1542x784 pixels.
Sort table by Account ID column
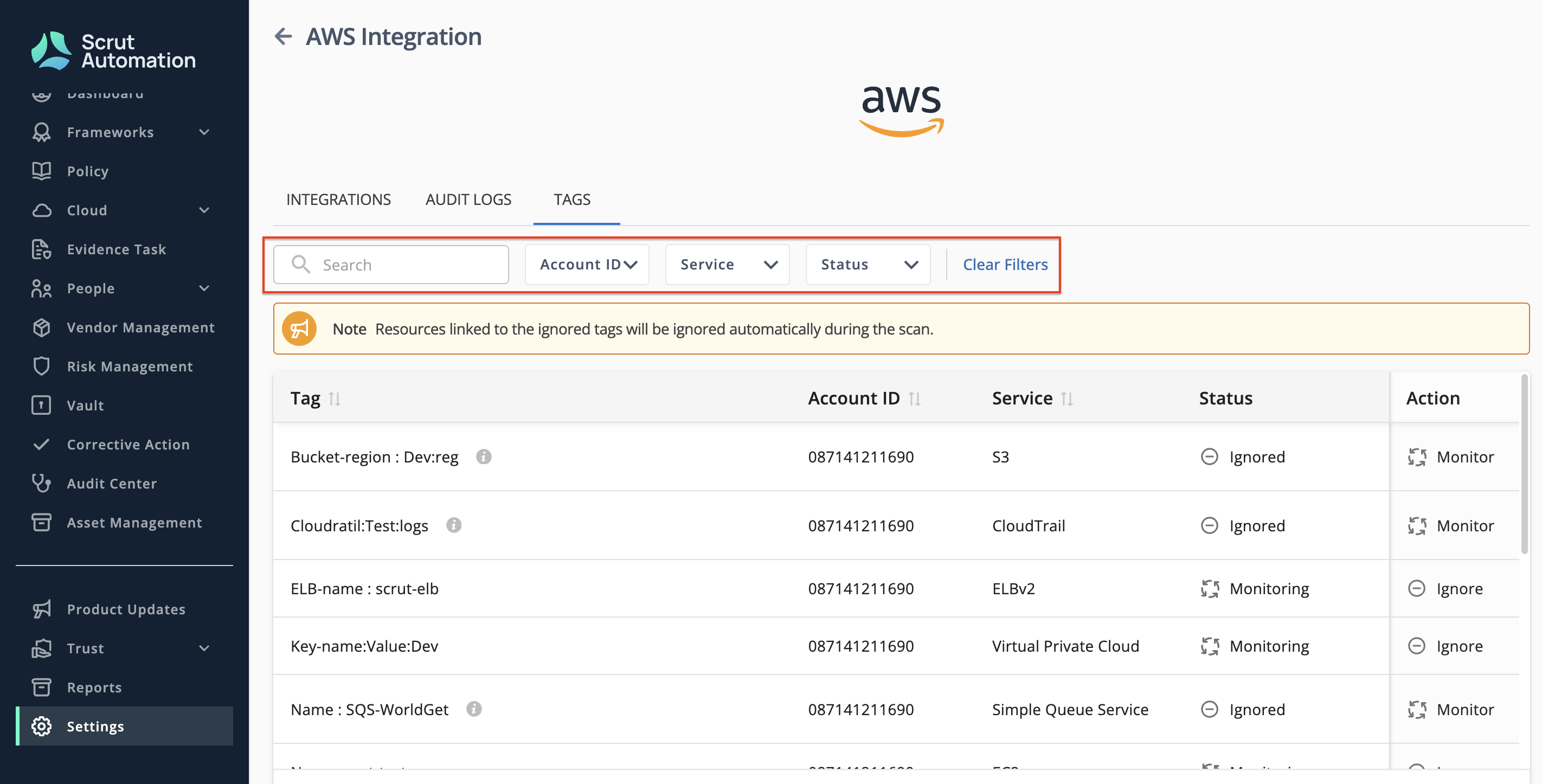pos(915,399)
